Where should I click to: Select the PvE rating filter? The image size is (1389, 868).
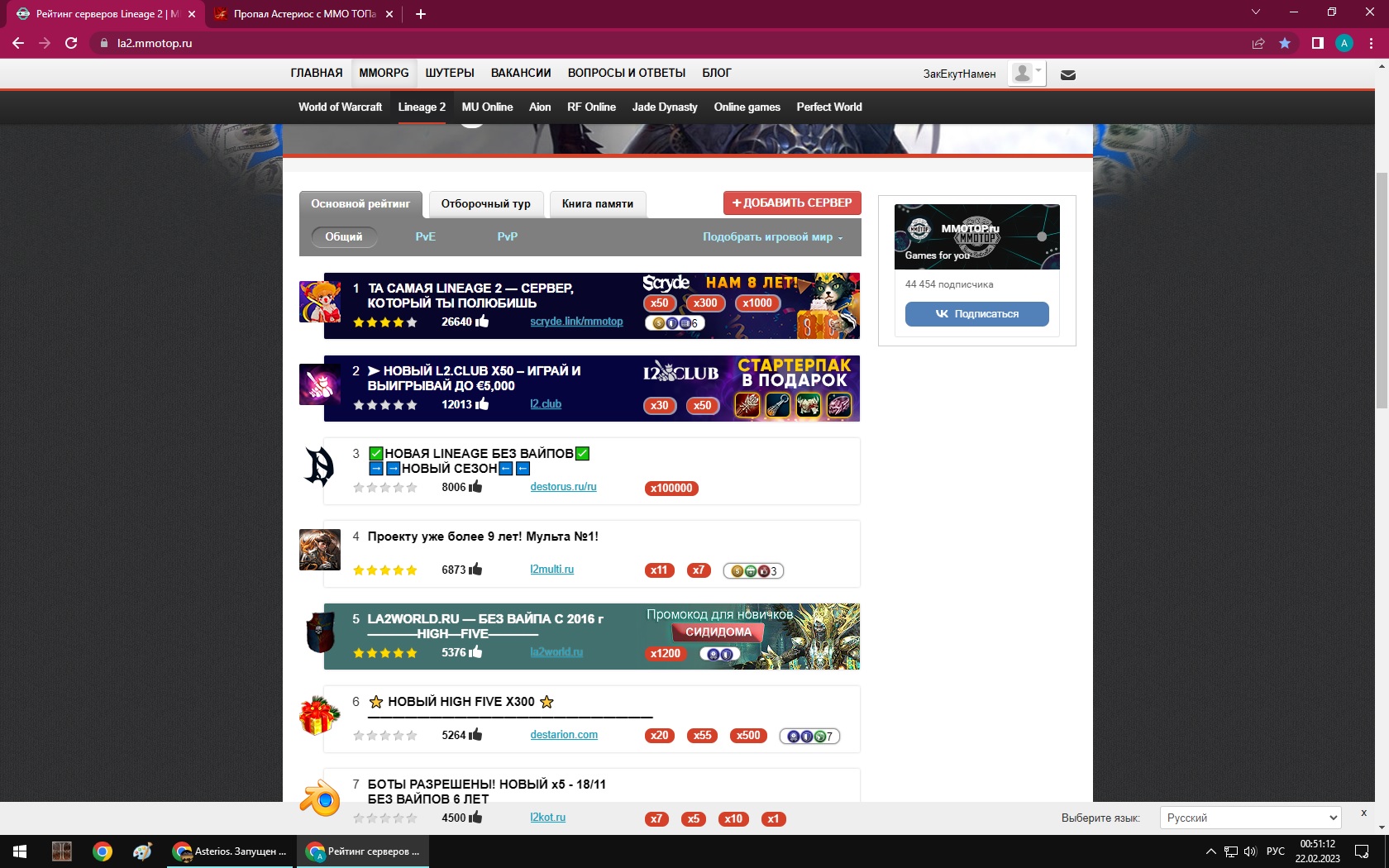(x=425, y=236)
